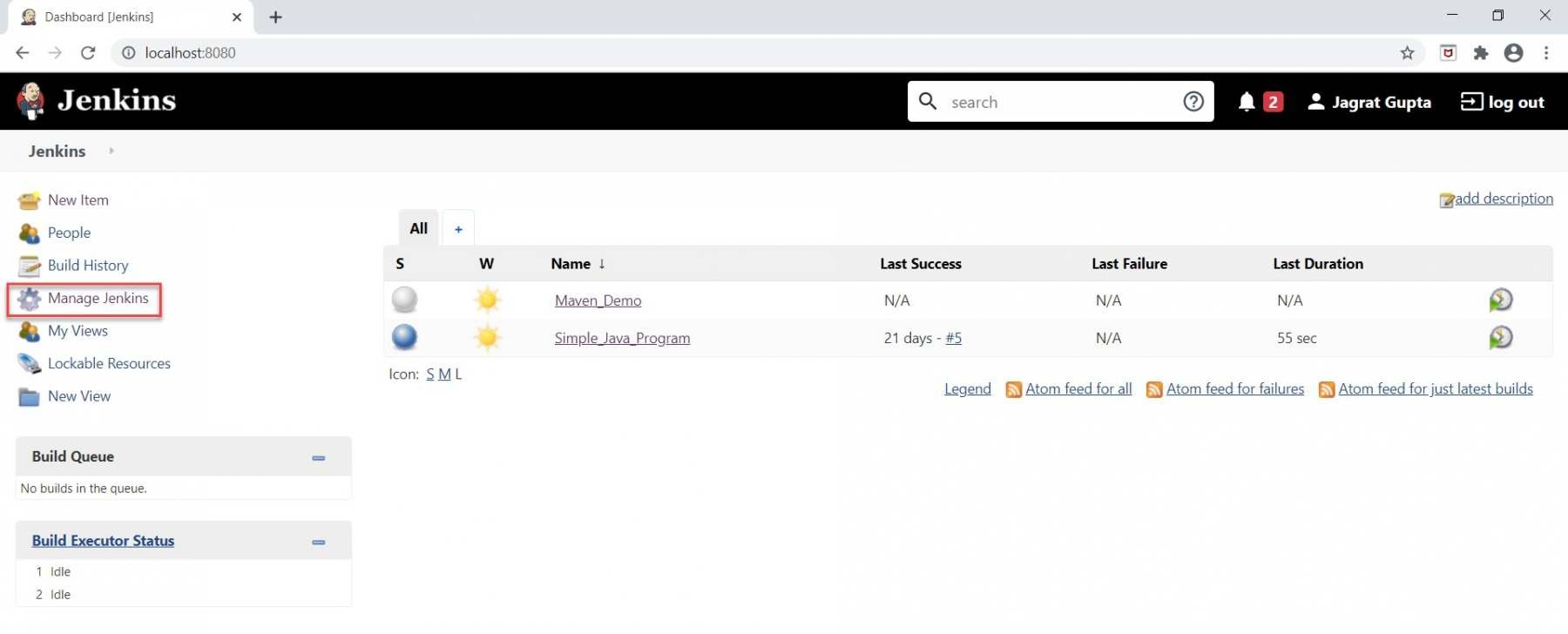
Task: Click the edit icon next to add description
Action: point(1446,200)
